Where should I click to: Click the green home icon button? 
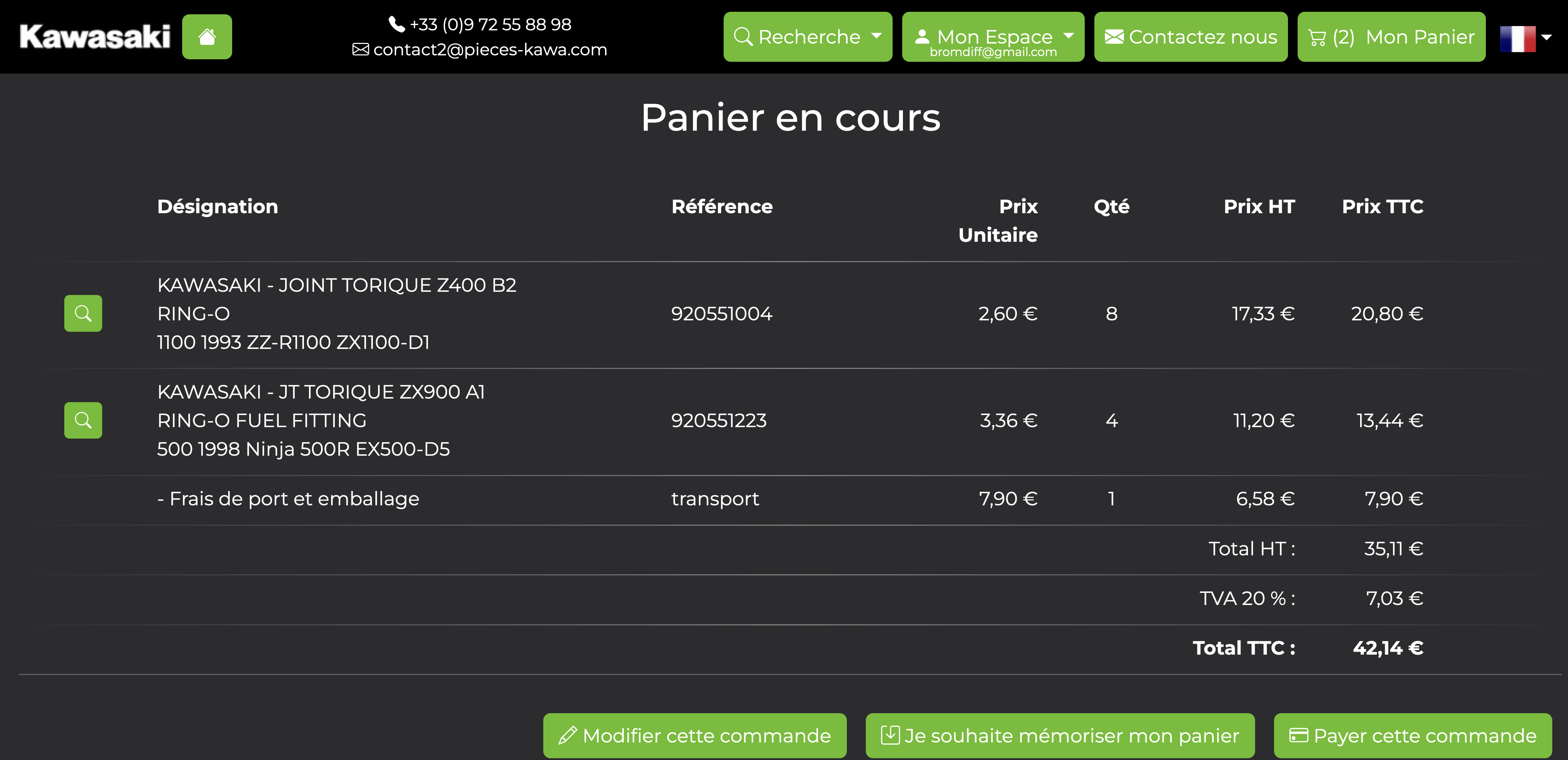206,36
